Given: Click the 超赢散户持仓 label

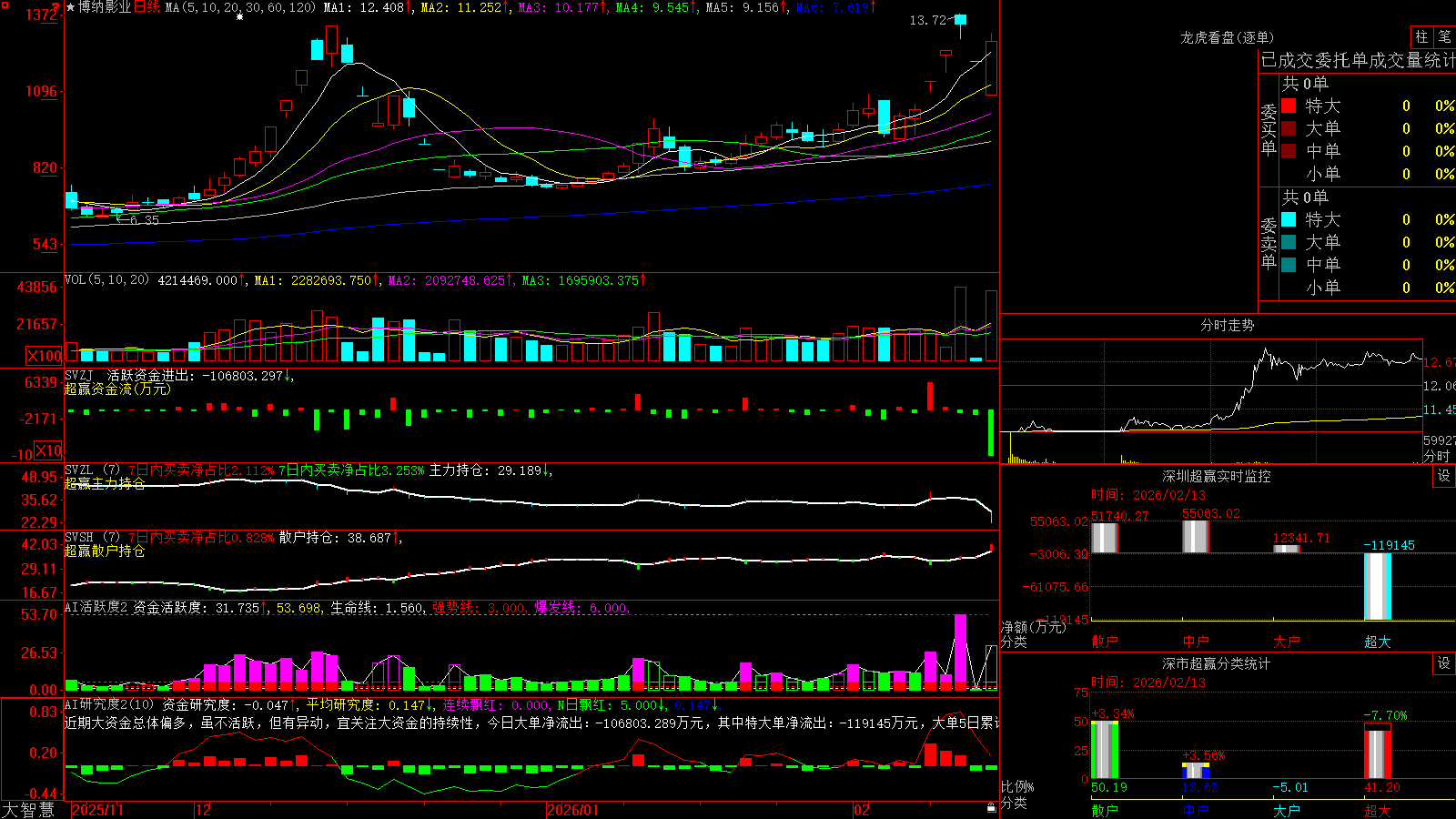Looking at the screenshot, I should 105,551.
